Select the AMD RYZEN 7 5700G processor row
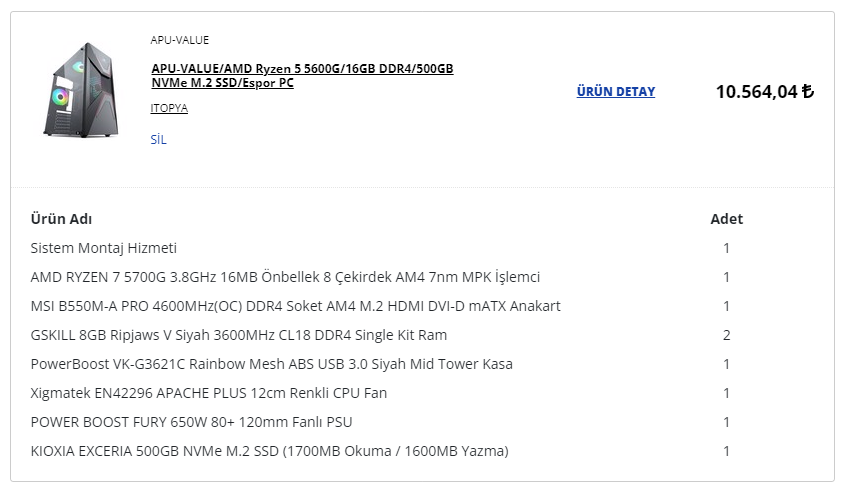This screenshot has width=843, height=491. tap(285, 277)
